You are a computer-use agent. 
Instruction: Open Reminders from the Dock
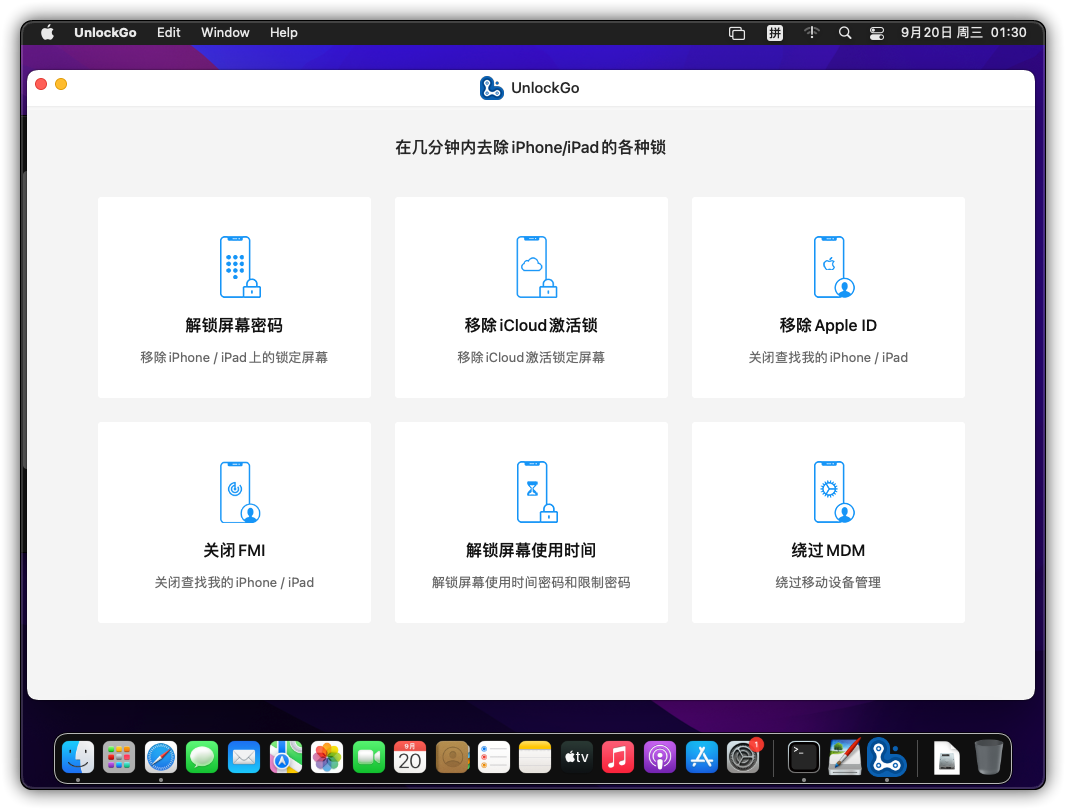click(x=494, y=757)
